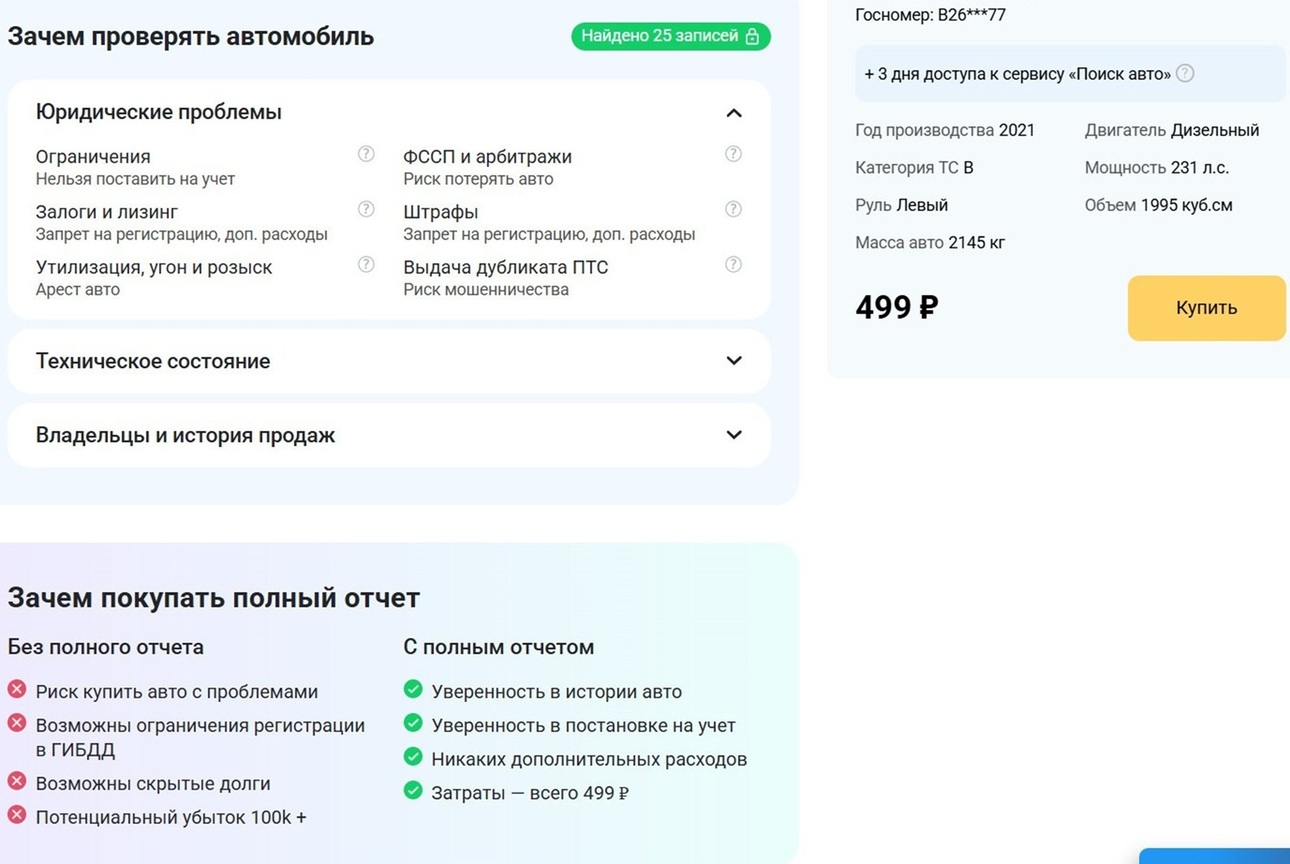This screenshot has height=864, width=1290.
Task: Click the Найдено 25 записей badge
Action: point(671,36)
